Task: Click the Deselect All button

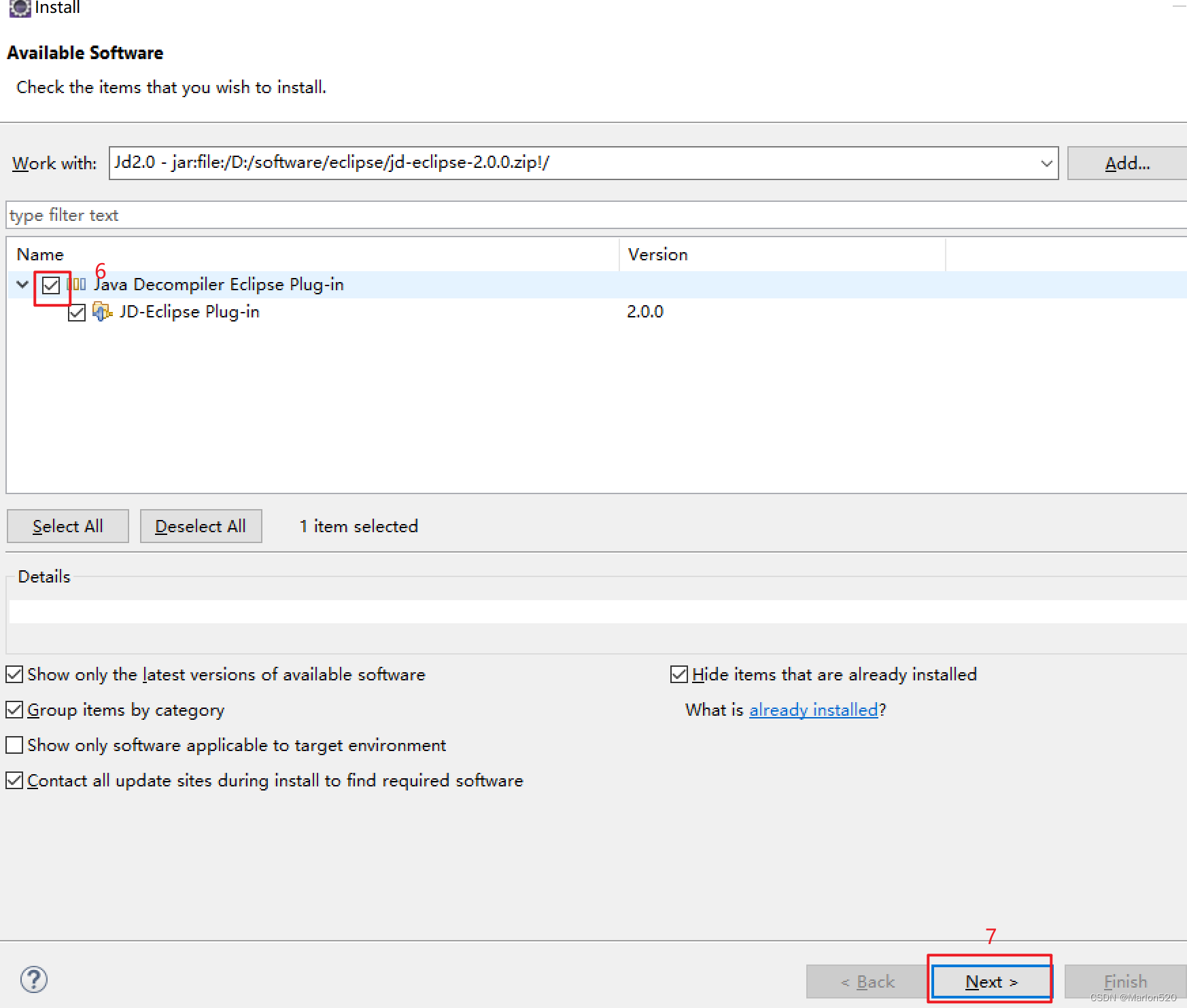Action: coord(201,526)
